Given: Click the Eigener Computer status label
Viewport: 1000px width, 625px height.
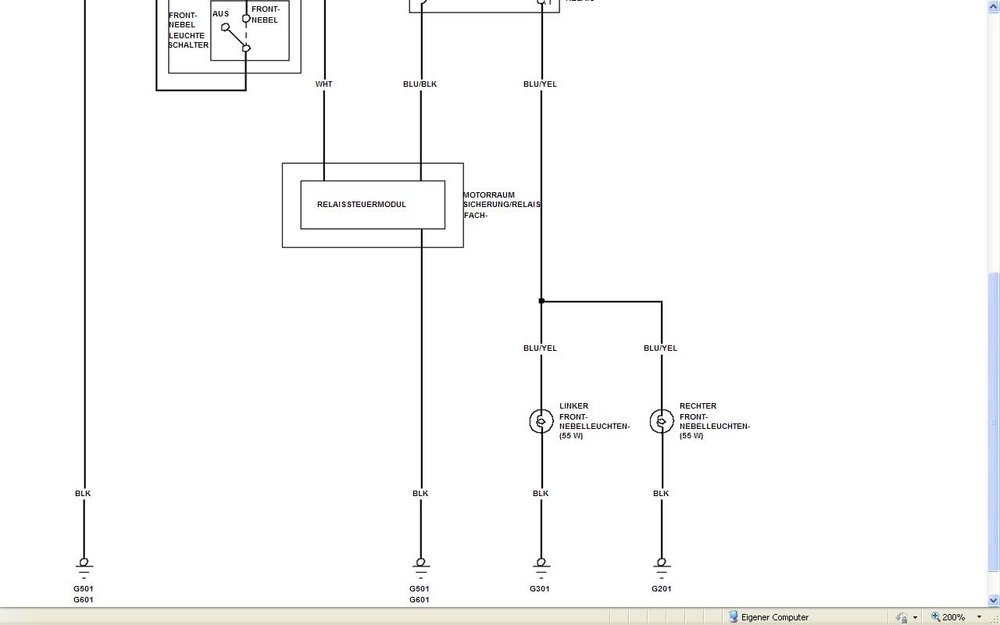Looking at the screenshot, I should point(775,617).
